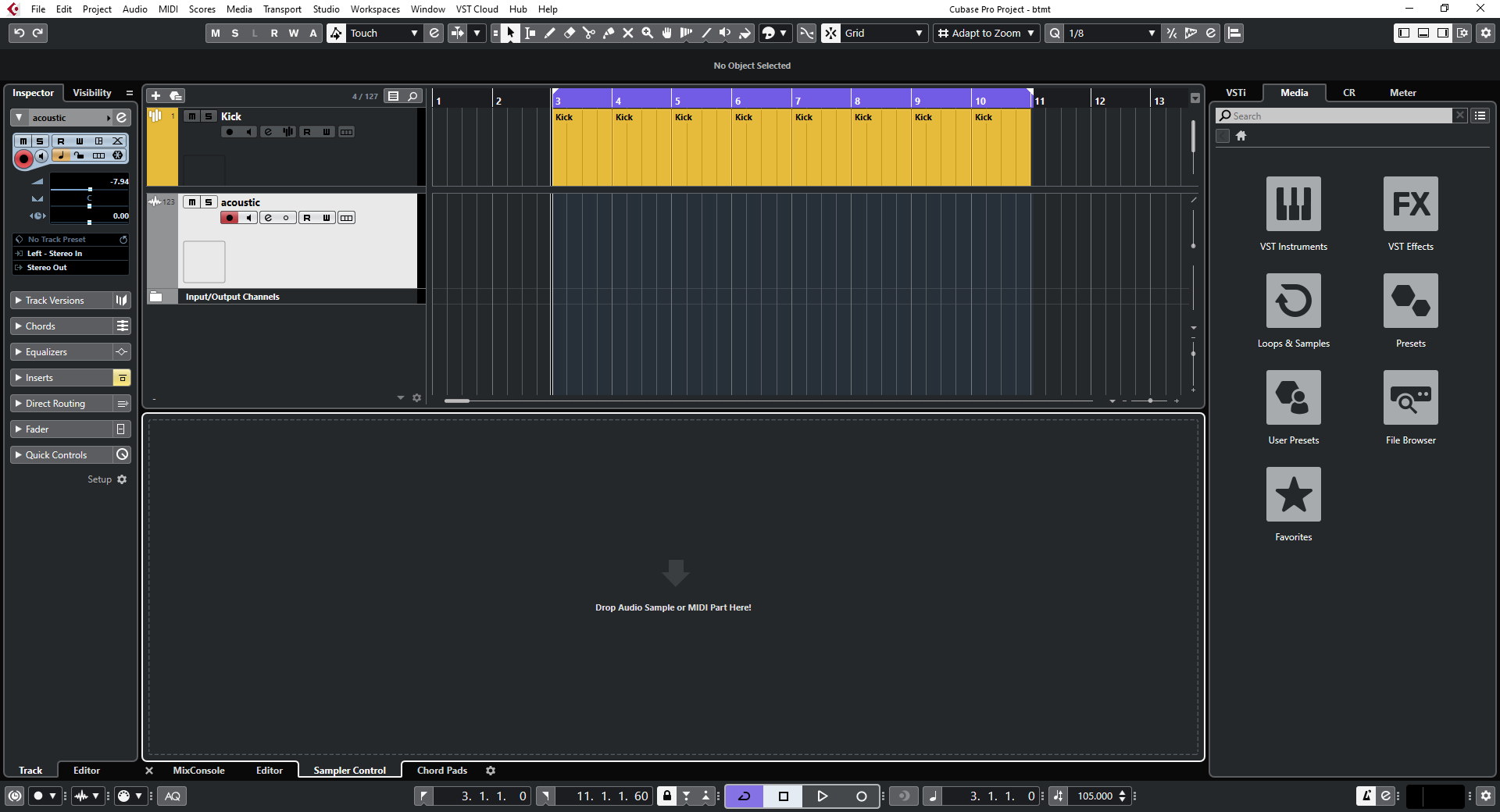
Task: Select the Draw pencil tool
Action: coord(550,33)
